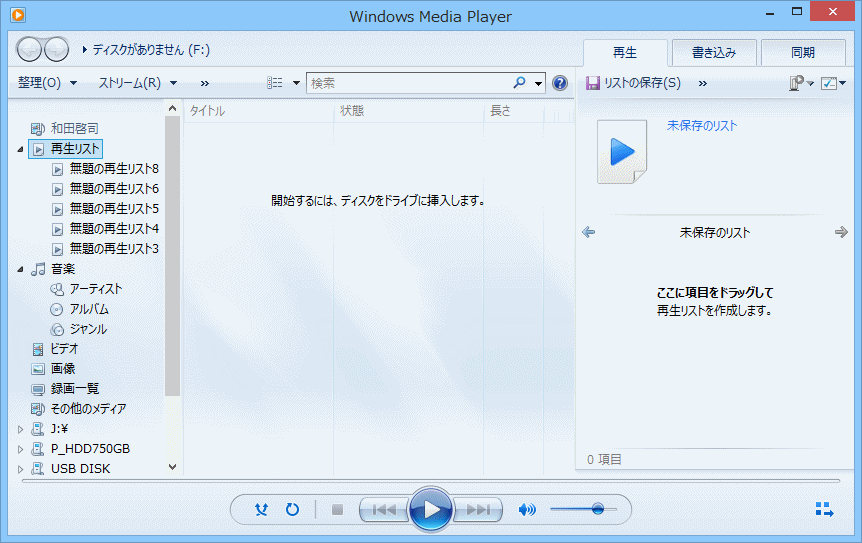This screenshot has width=862, height=543.
Task: Open the 整理(O) menu
Action: [x=47, y=83]
